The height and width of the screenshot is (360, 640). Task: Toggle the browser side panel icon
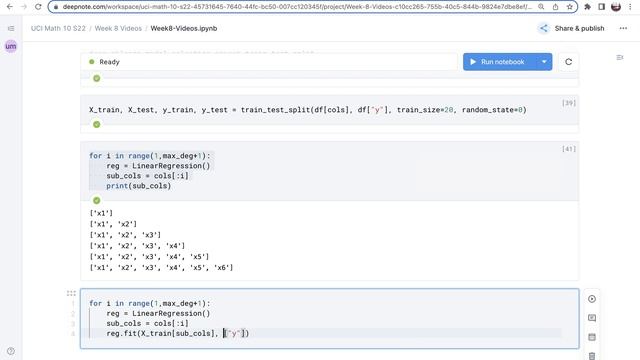[x=601, y=7]
